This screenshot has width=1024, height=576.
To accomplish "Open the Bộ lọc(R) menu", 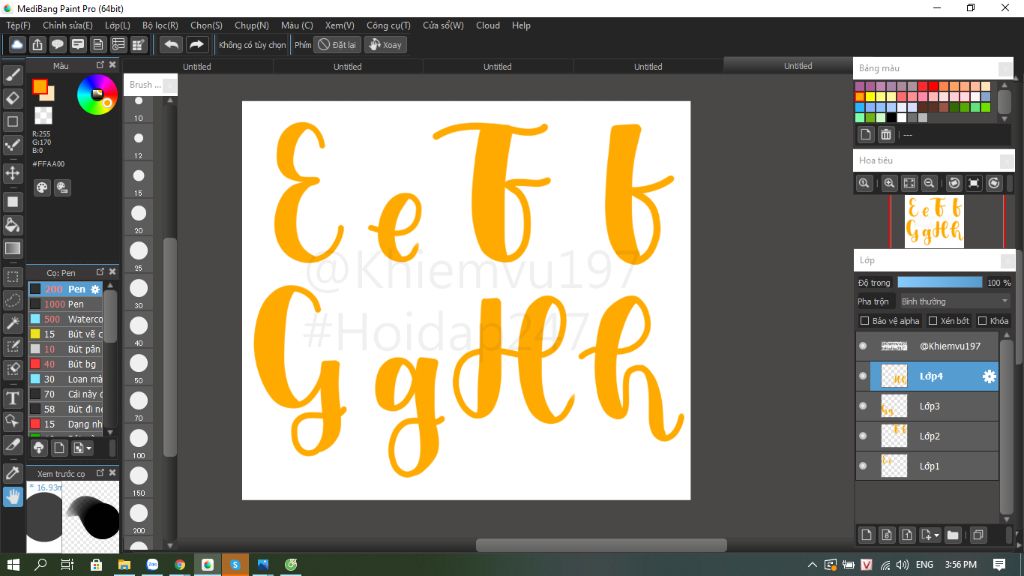I will pyautogui.click(x=160, y=25).
